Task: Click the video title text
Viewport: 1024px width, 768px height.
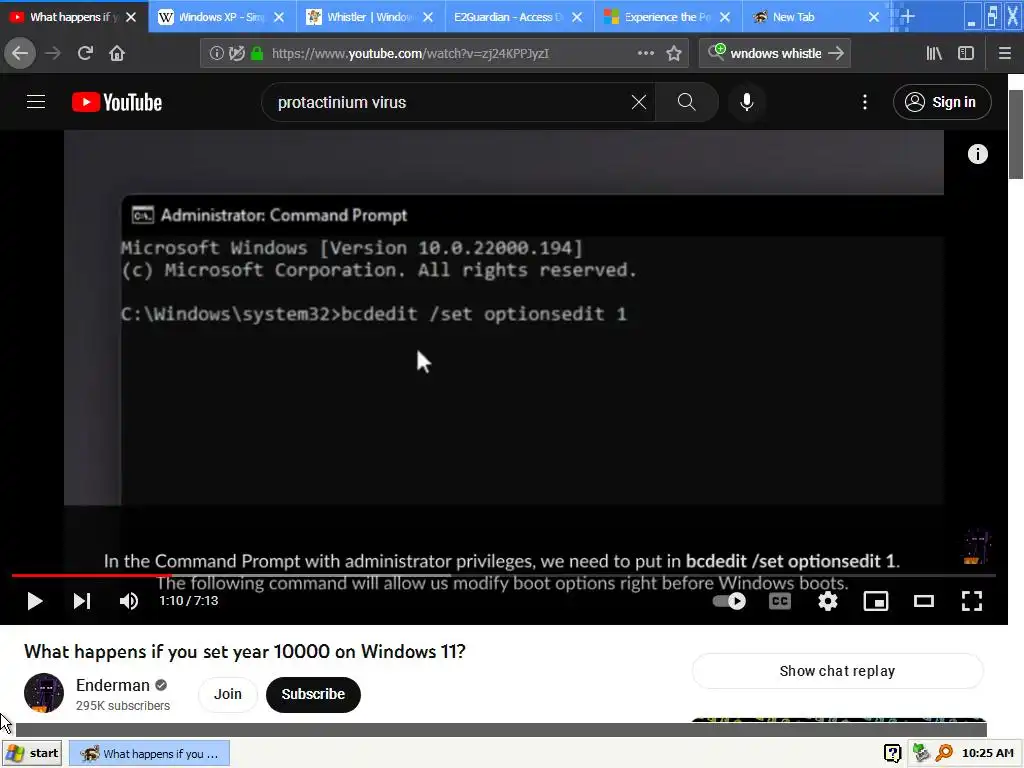Action: pyautogui.click(x=245, y=651)
